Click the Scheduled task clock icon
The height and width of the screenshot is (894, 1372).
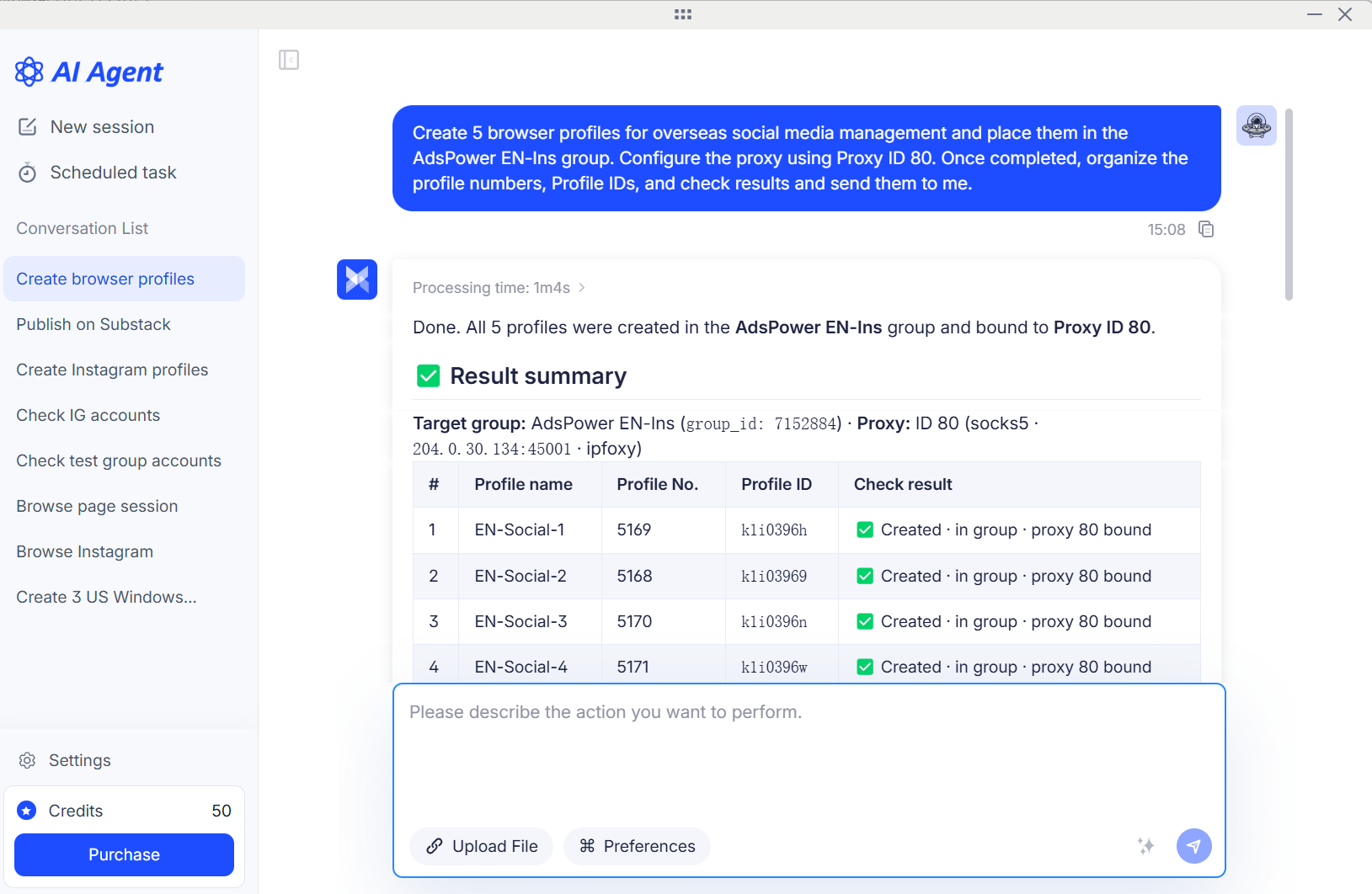click(x=28, y=173)
